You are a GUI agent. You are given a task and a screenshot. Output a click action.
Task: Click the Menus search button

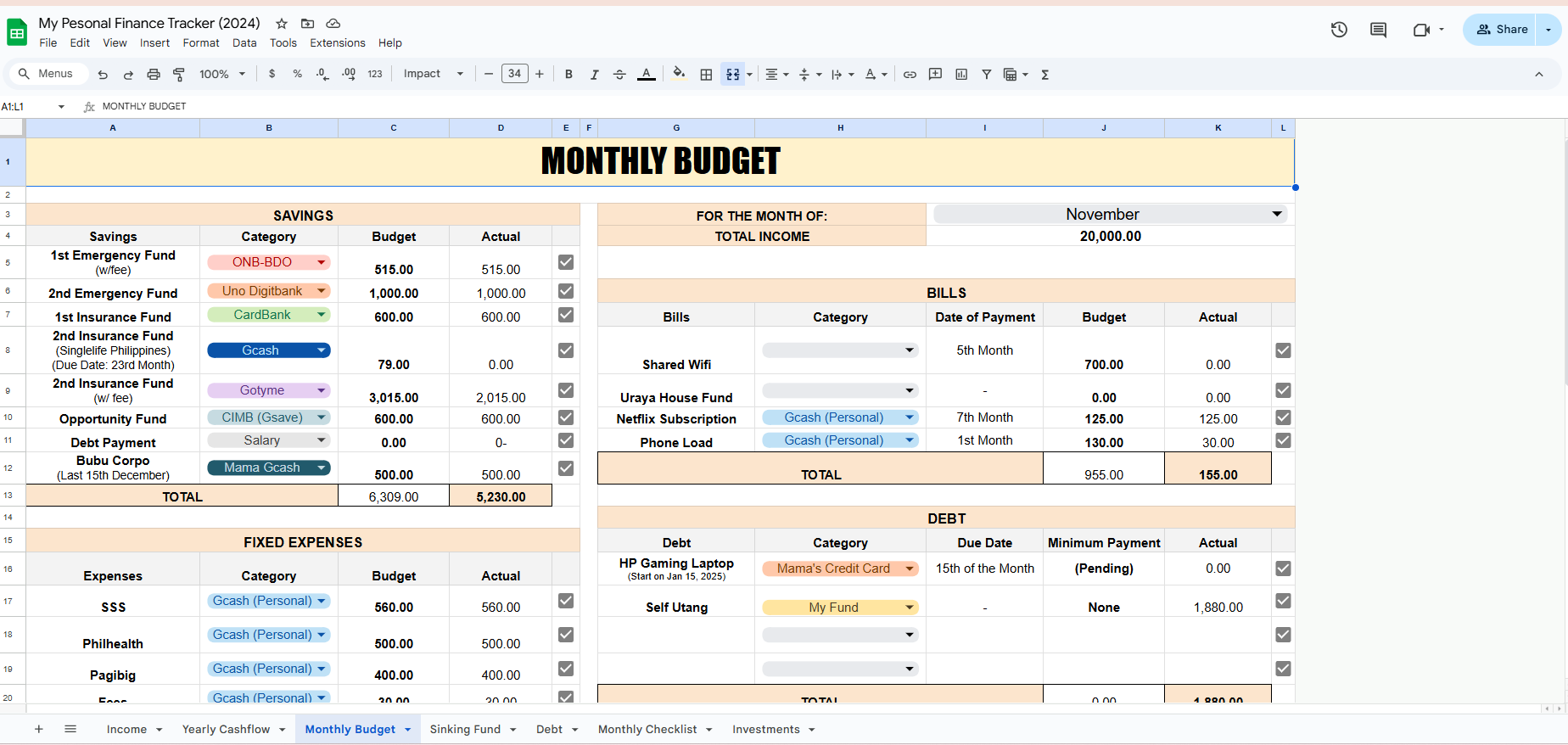[x=48, y=74]
